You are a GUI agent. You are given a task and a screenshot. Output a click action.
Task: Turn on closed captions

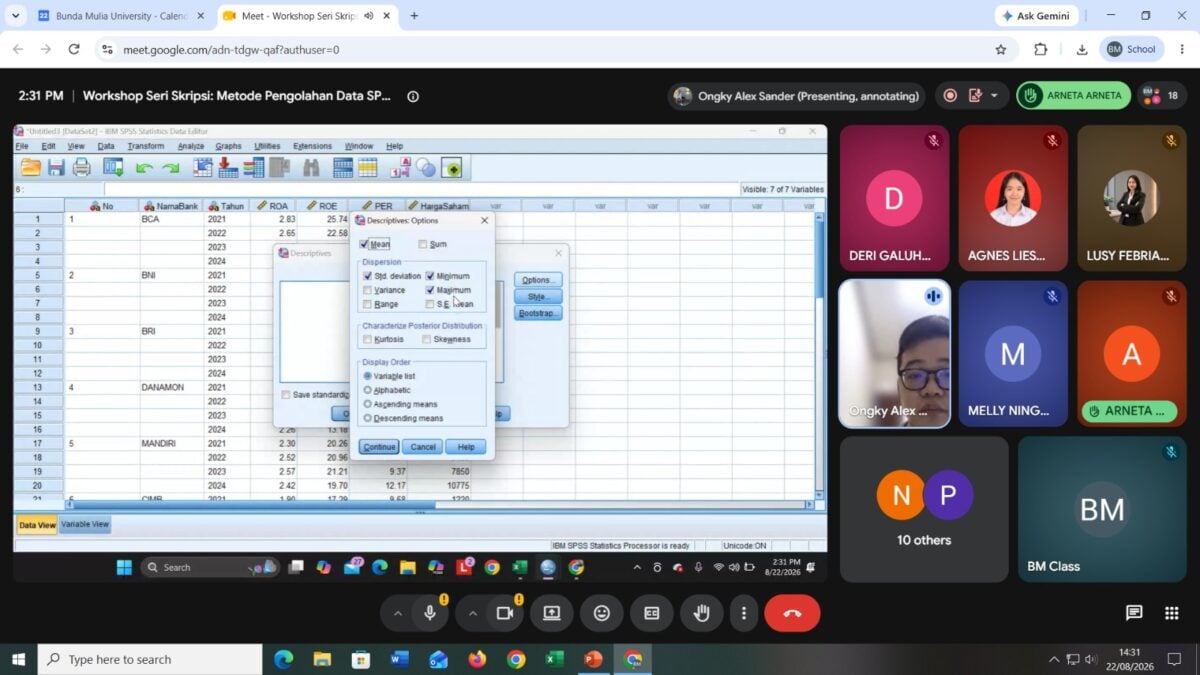coord(652,613)
